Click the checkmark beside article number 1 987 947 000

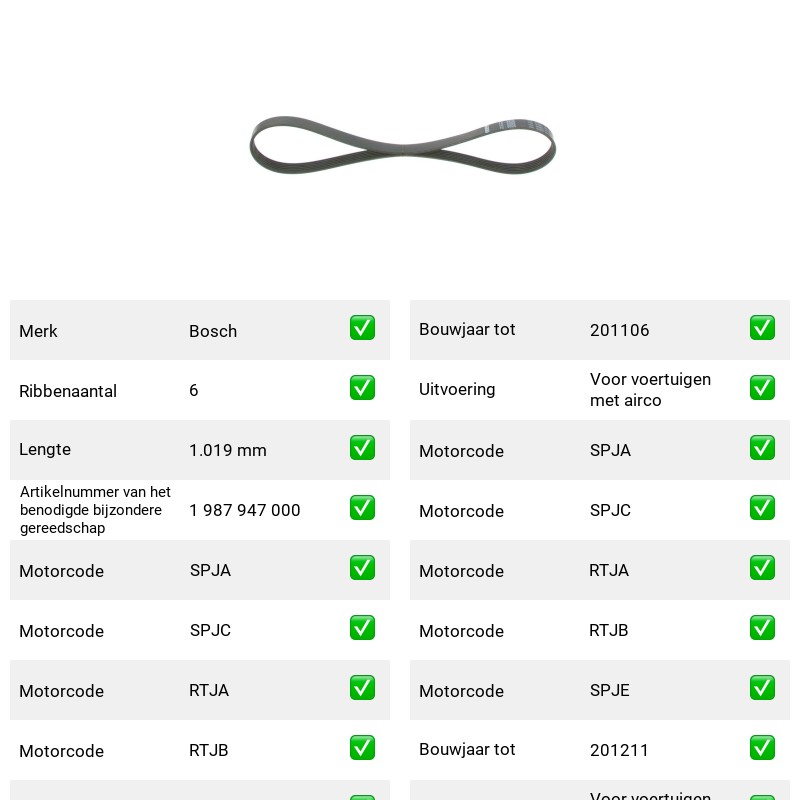pos(362,508)
